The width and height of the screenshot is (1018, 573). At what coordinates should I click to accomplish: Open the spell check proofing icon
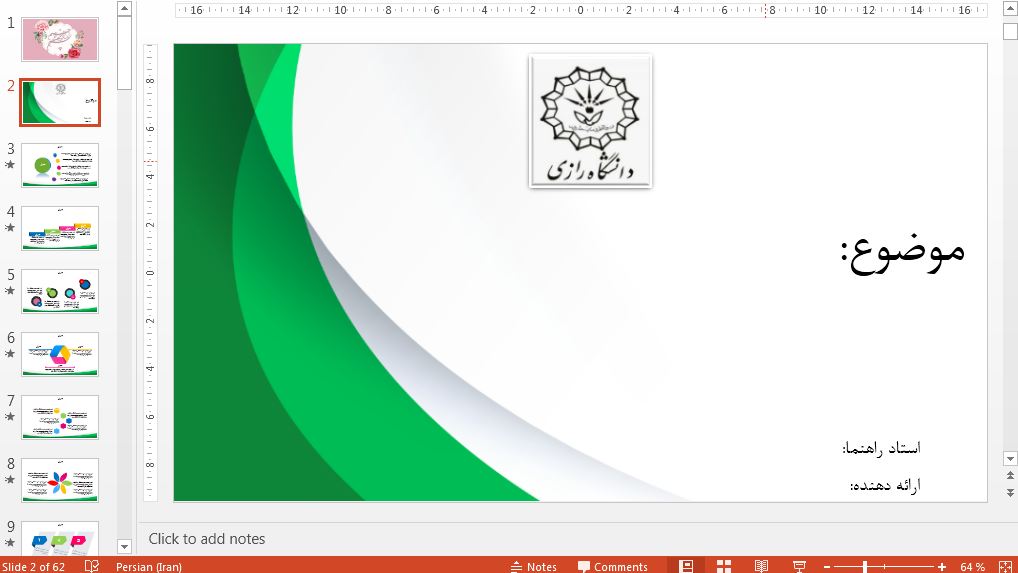(92, 567)
